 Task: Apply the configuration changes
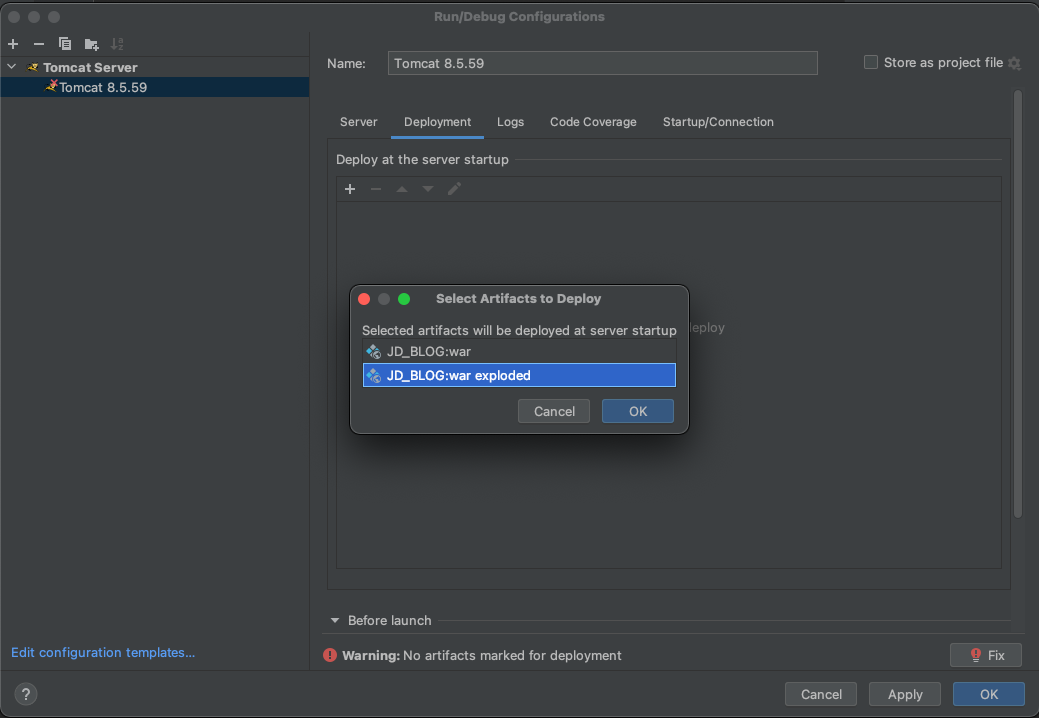click(904, 694)
